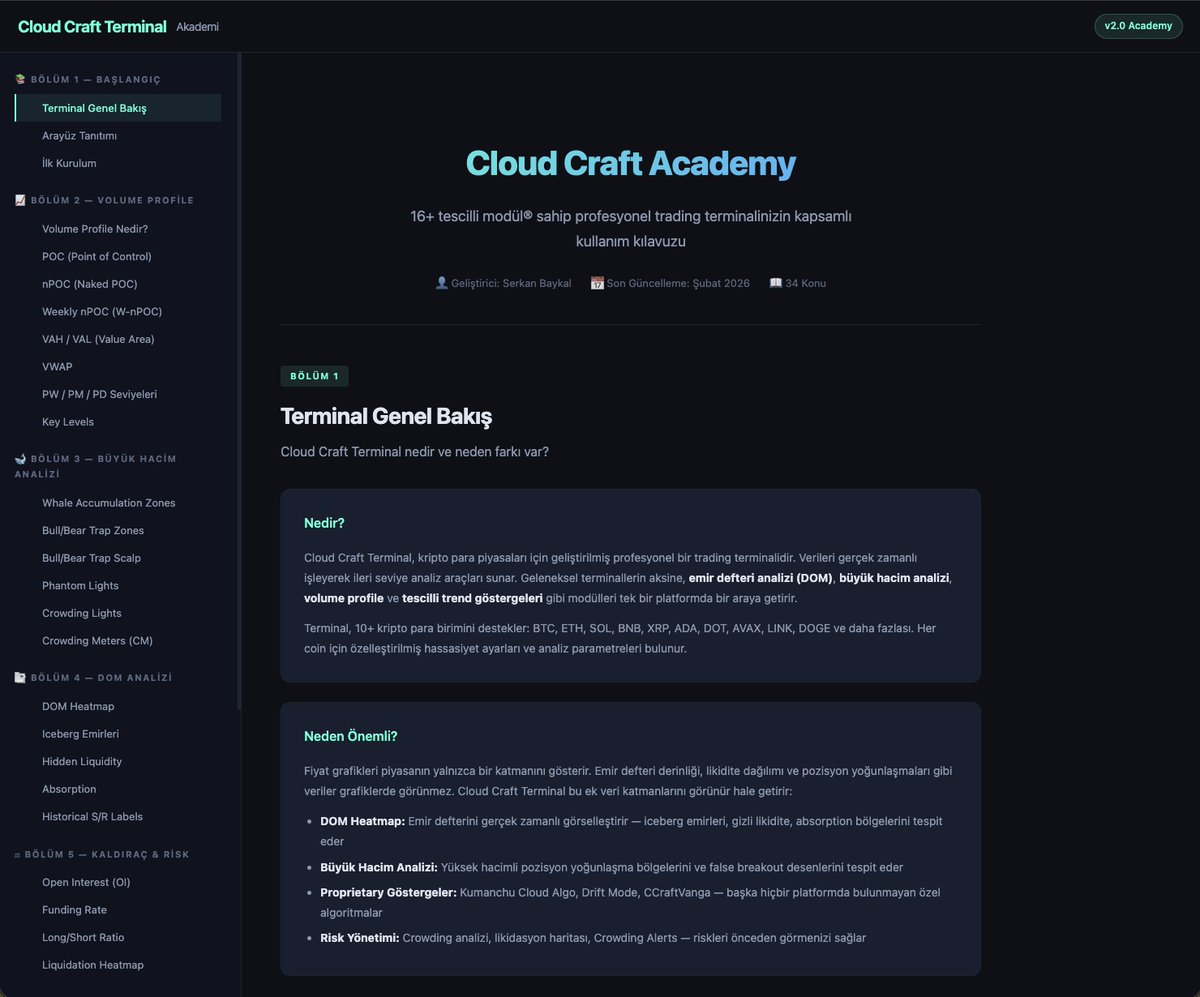Click the BÖLÜM 5 — KALDIRAÇ & RİSK header
This screenshot has height=997, width=1200.
coord(107,855)
